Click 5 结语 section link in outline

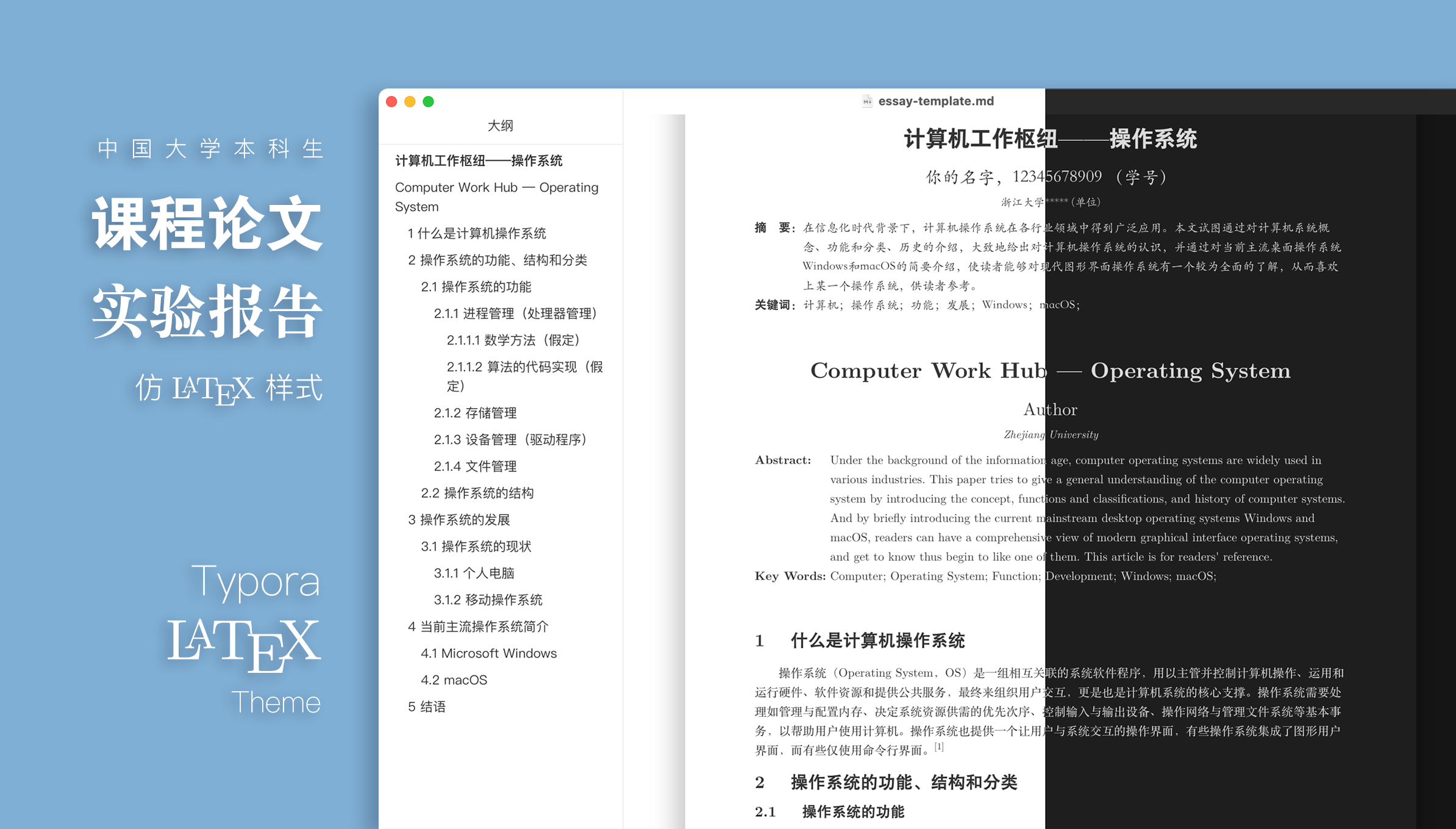[421, 709]
